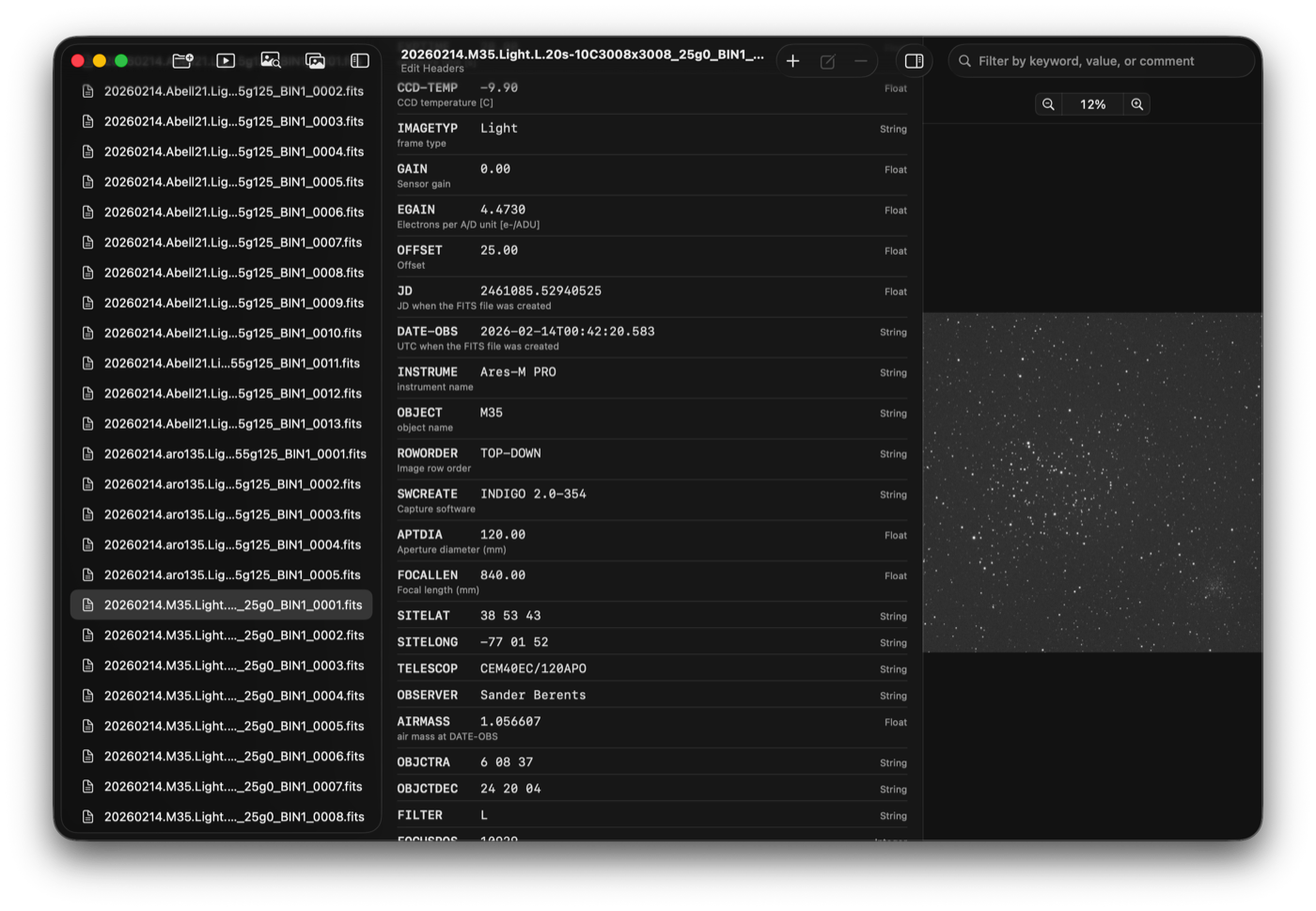Select file M35.Light BIN1_0006.fits
The height and width of the screenshot is (911, 1316).
click(222, 756)
